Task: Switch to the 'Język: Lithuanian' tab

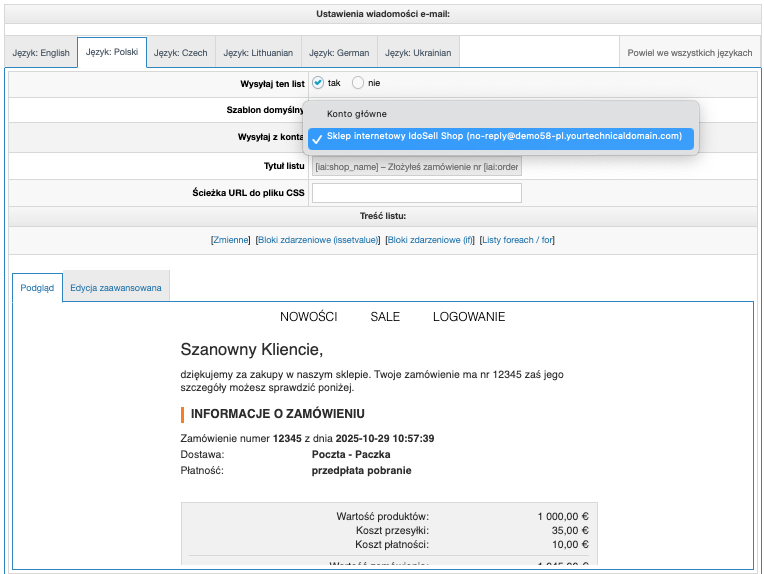Action: coord(258,53)
